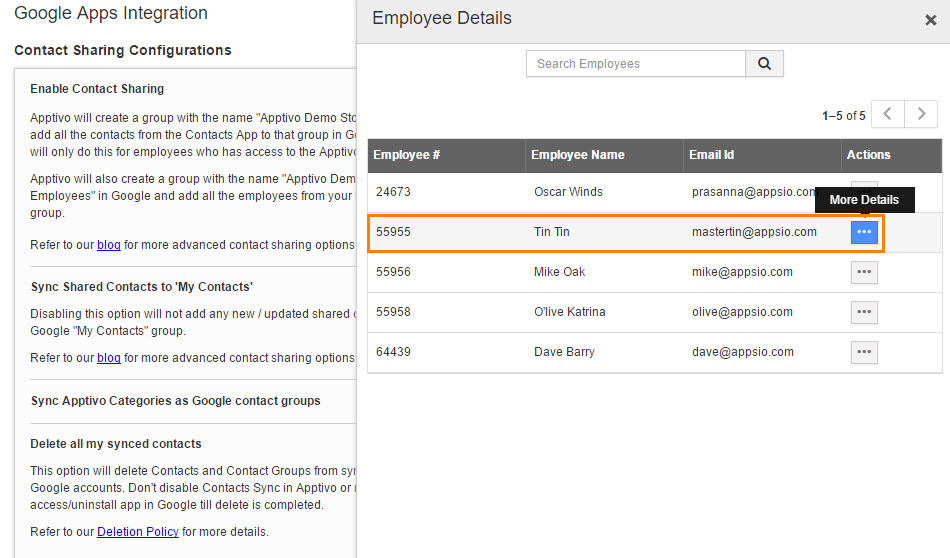Click email prasanna@appsio.com
Image resolution: width=950 pixels, height=558 pixels.
[754, 192]
